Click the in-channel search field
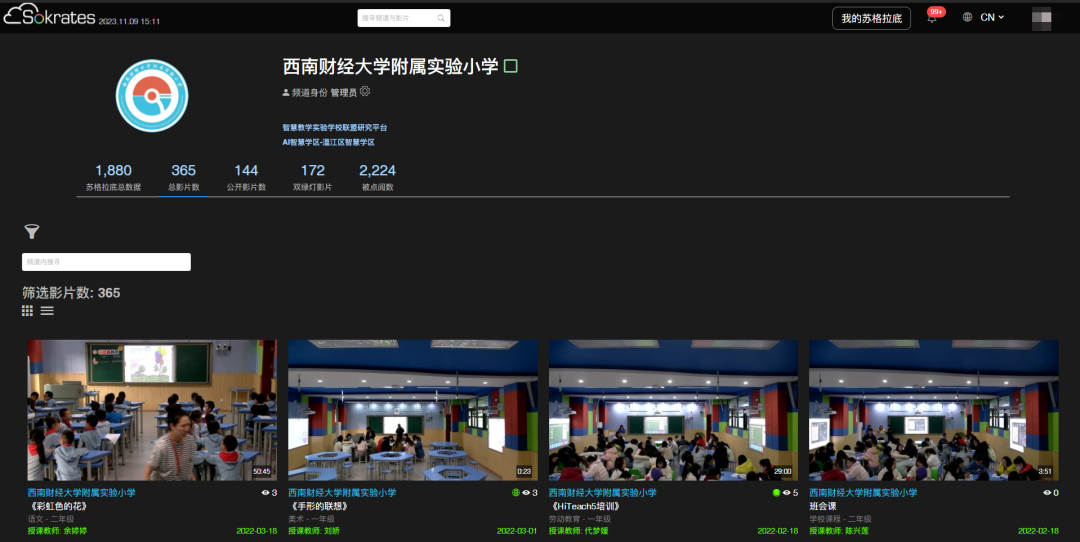Viewport: 1080px width, 542px height. [106, 262]
